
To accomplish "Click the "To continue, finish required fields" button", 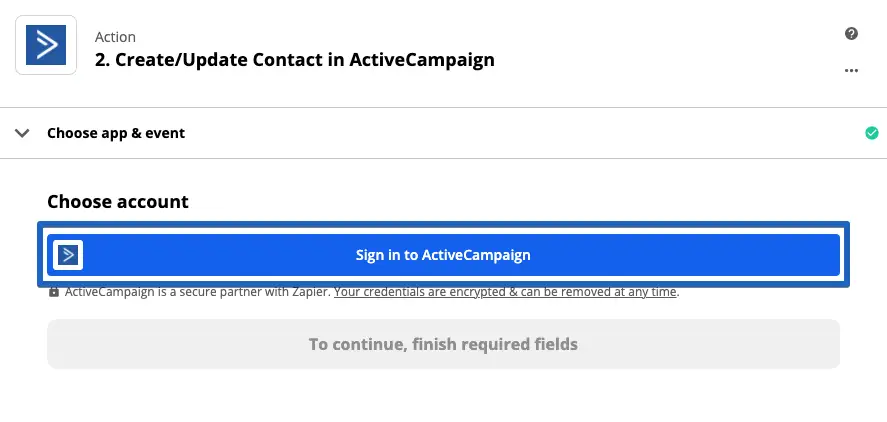I will coord(443,344).
